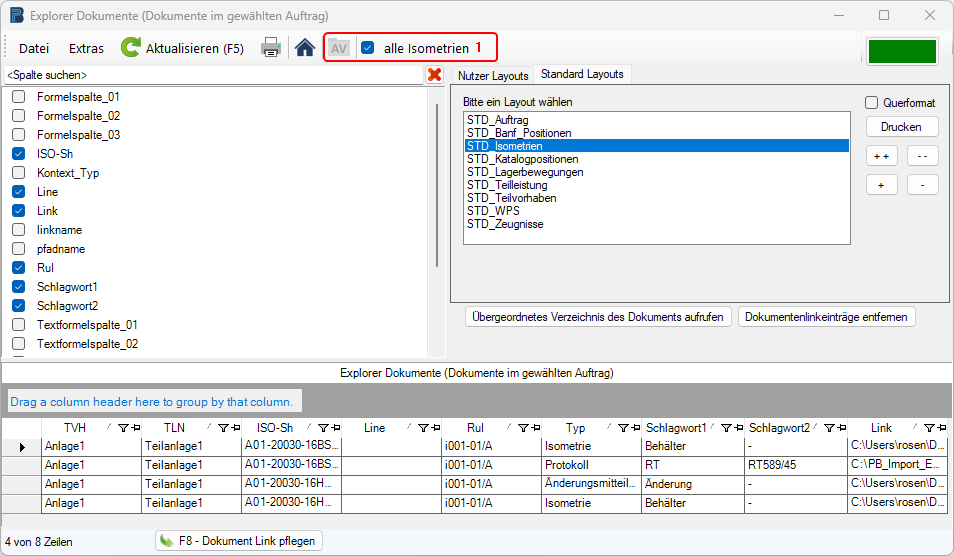Screen dimensions: 954x556
Task: Click the green Aktualisieren refresh icon
Action: (131, 48)
